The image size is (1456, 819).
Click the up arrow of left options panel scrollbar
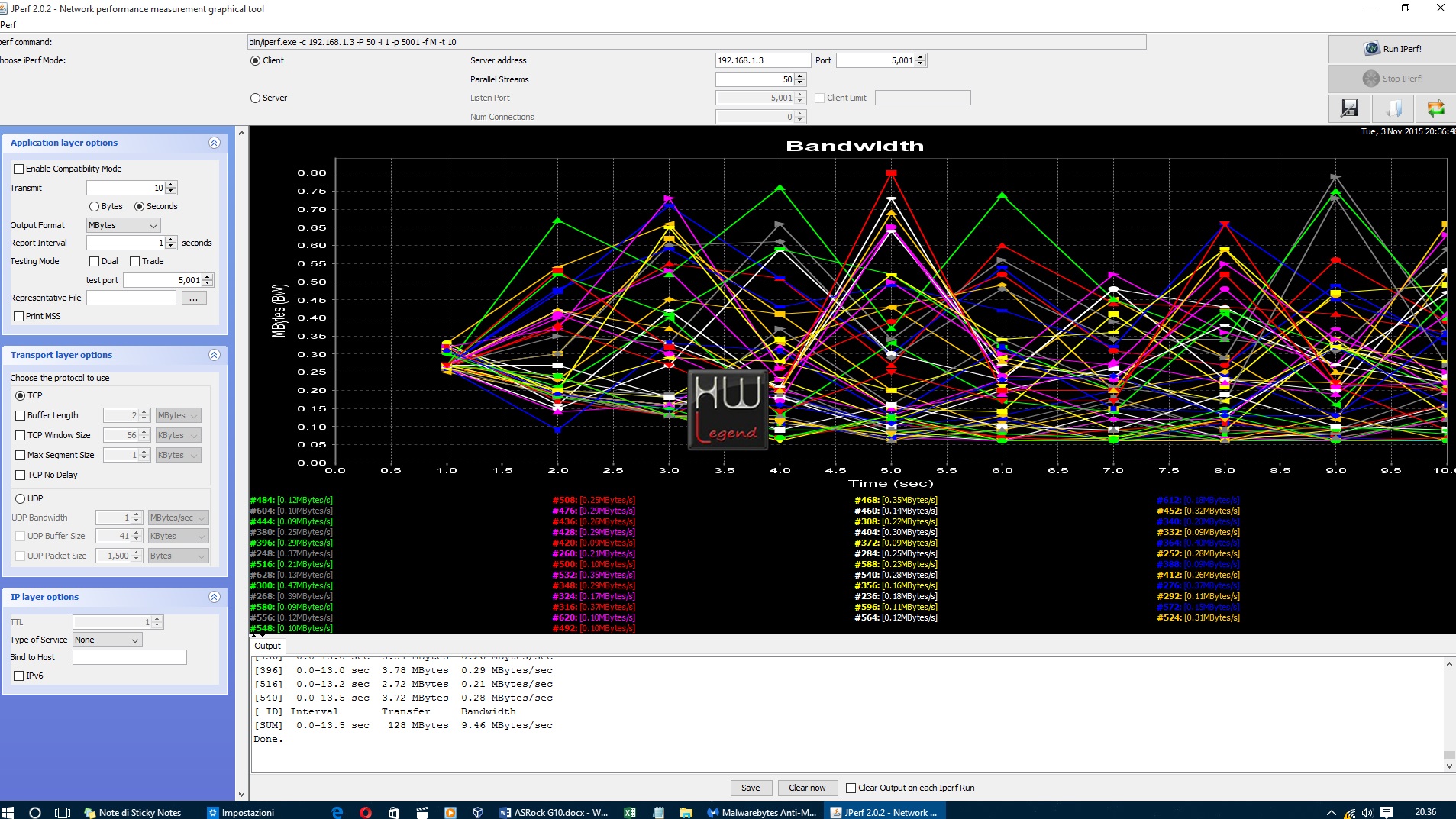click(x=242, y=133)
